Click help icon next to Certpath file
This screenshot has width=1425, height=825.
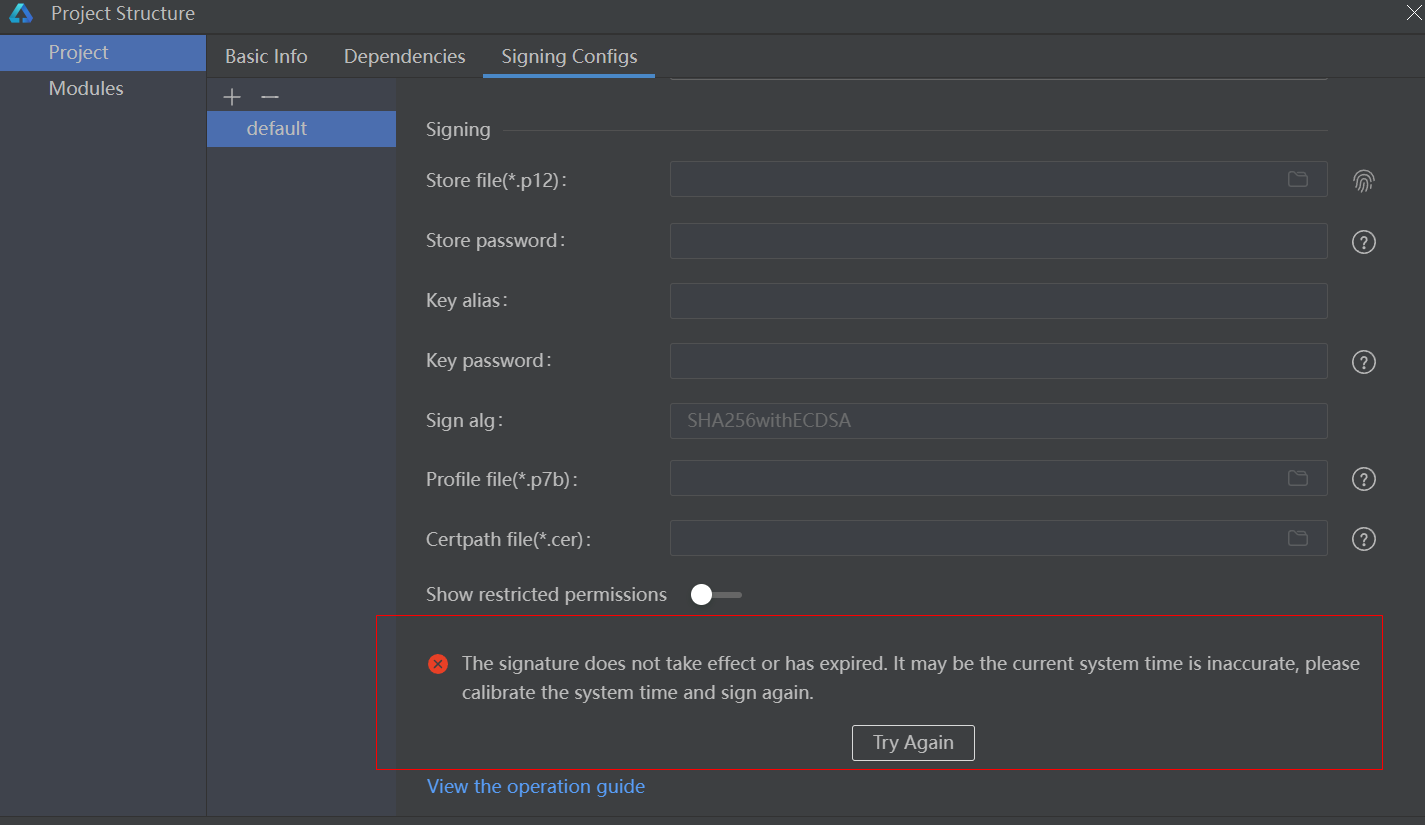click(x=1363, y=539)
